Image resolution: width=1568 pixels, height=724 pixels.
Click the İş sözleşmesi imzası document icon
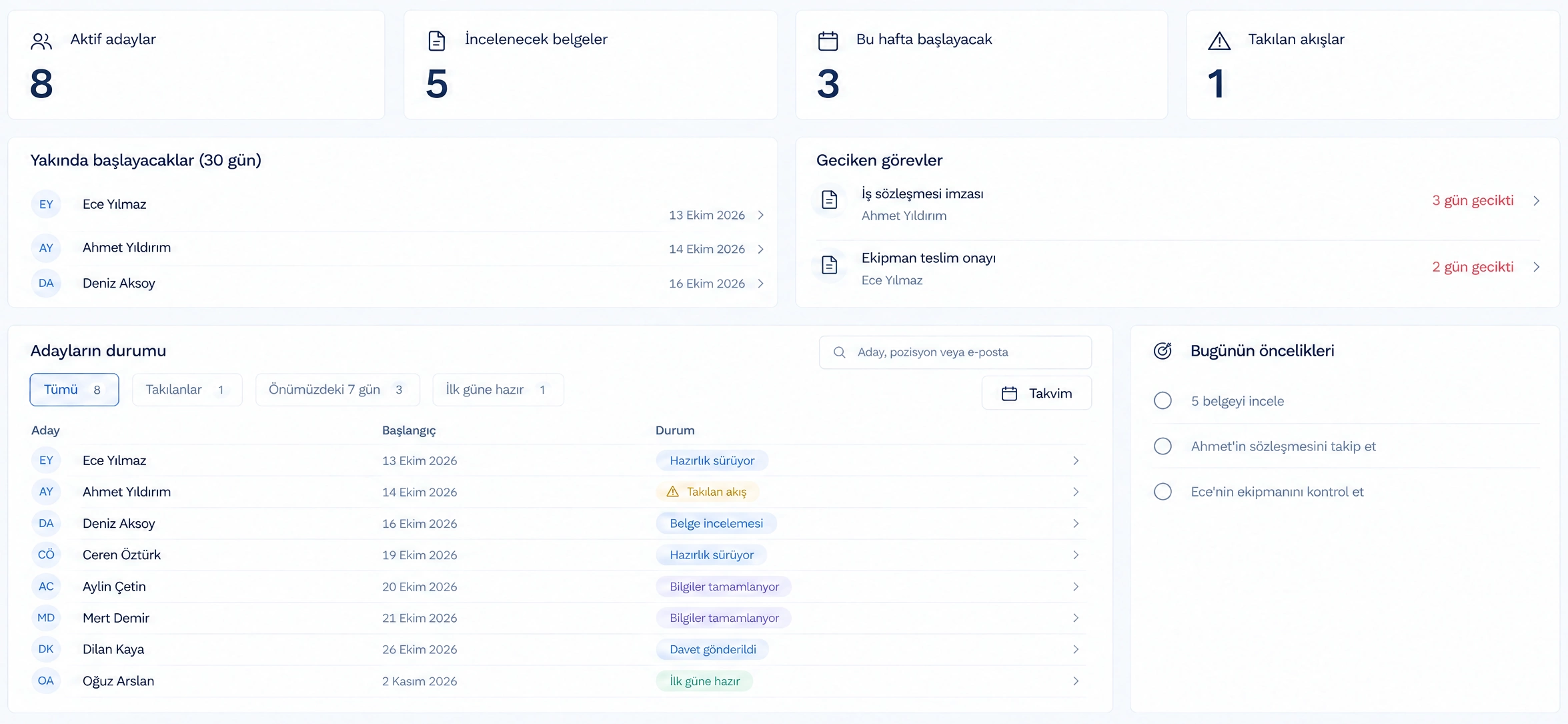click(829, 200)
